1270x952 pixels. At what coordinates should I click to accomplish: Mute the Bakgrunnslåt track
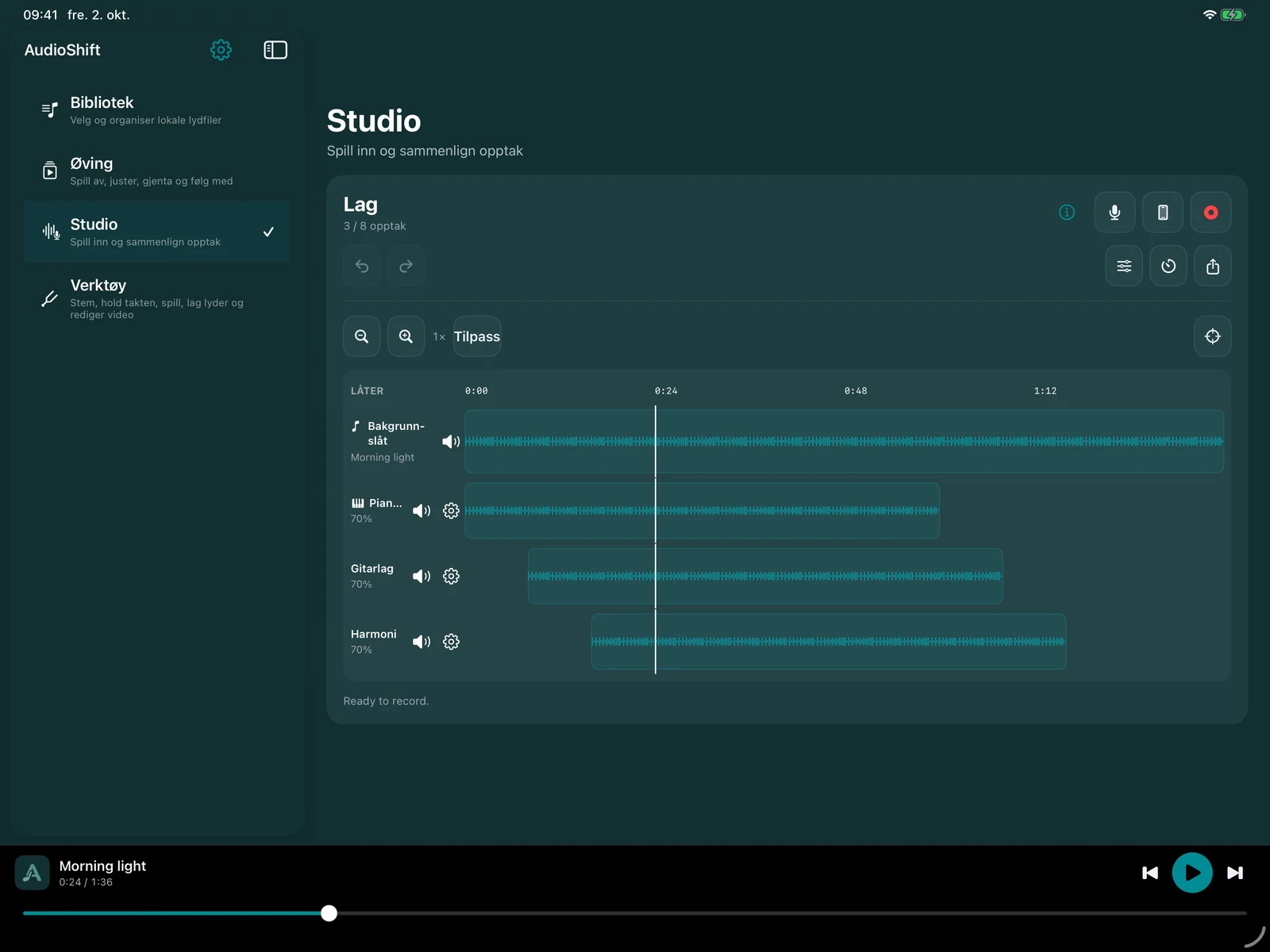point(451,441)
